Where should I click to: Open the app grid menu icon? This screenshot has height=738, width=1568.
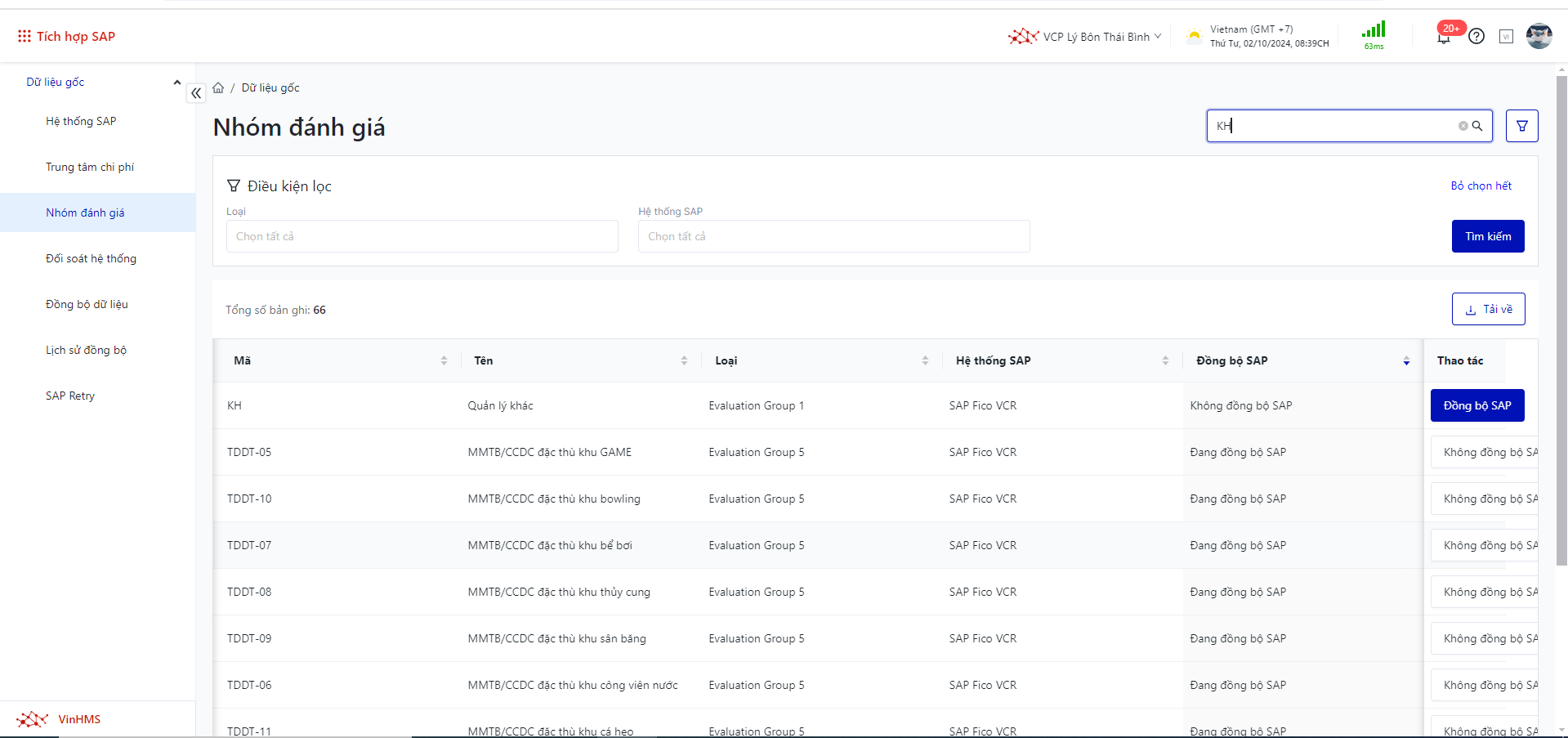[25, 37]
